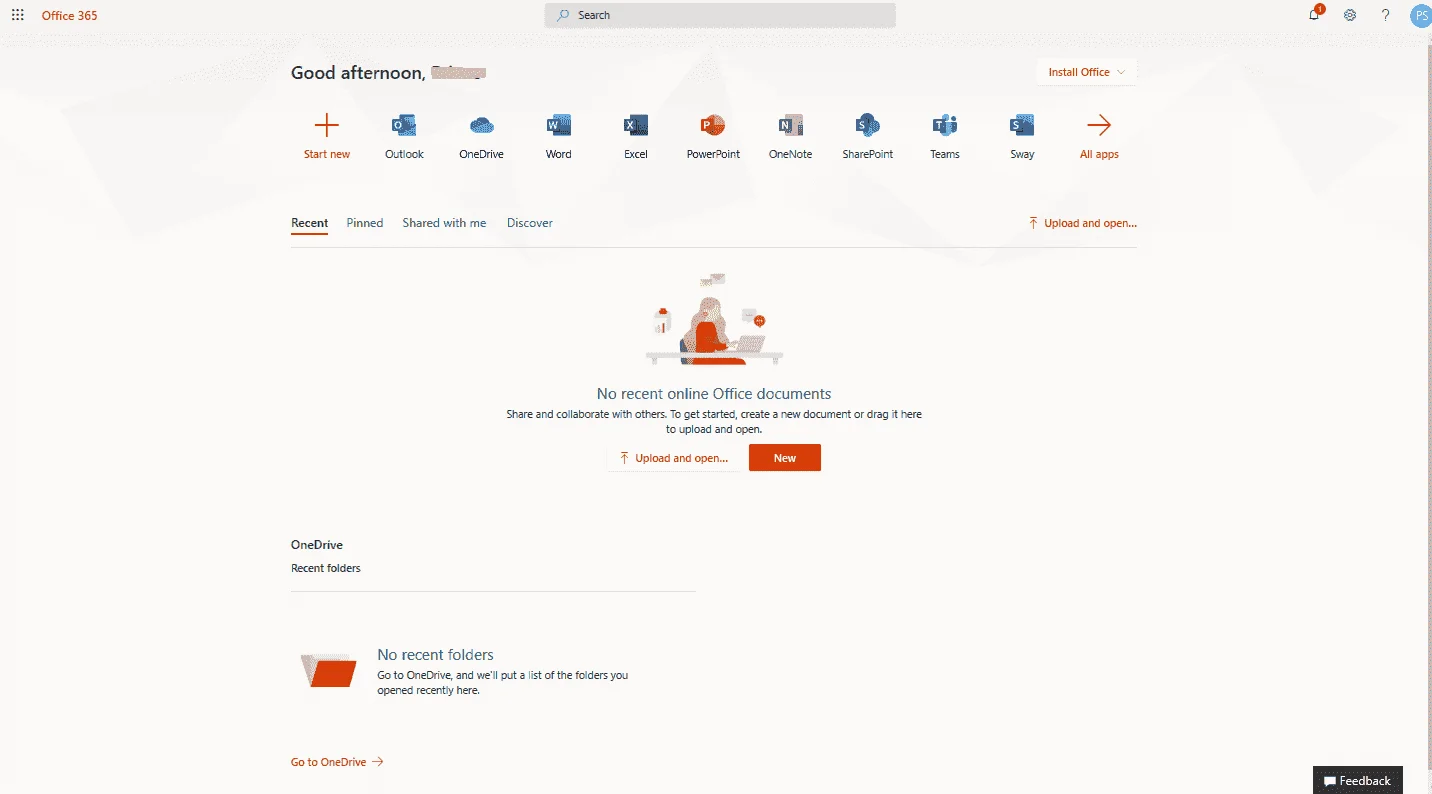
Task: Switch to the Discover tab
Action: pyautogui.click(x=530, y=223)
